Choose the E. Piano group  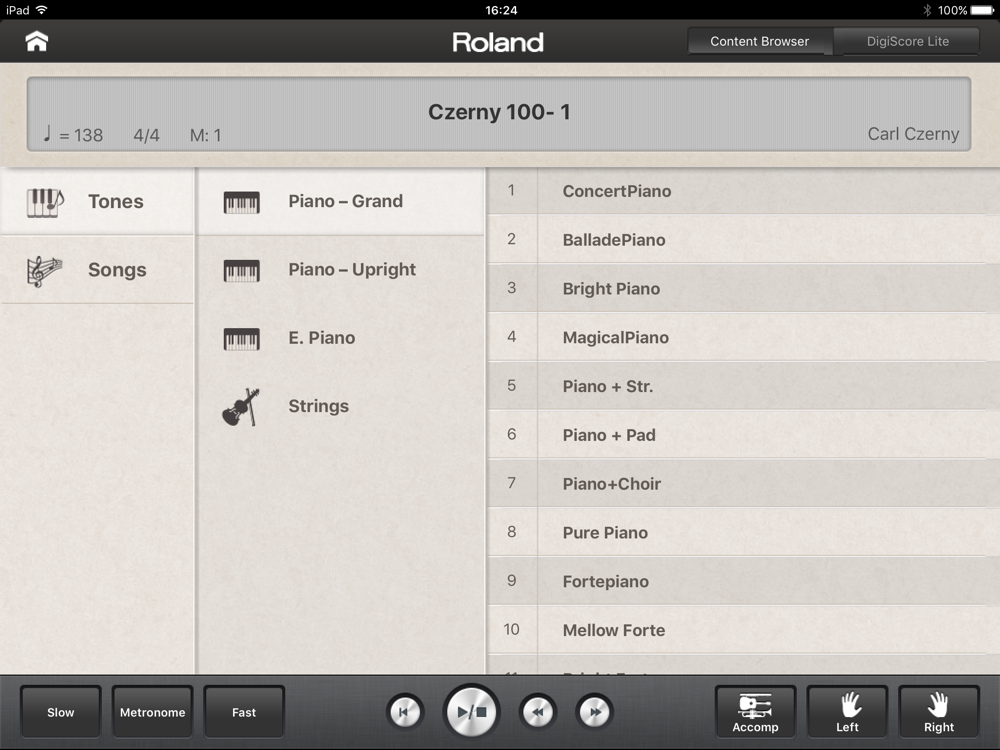(341, 338)
